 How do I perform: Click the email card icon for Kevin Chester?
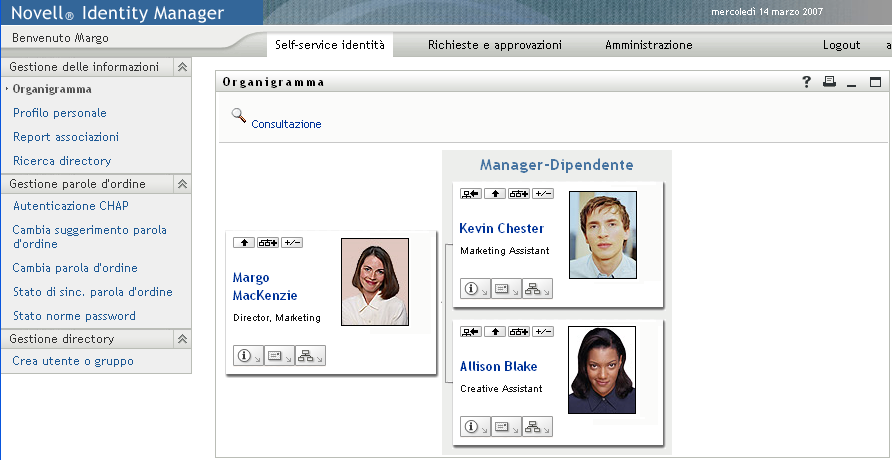(506, 288)
